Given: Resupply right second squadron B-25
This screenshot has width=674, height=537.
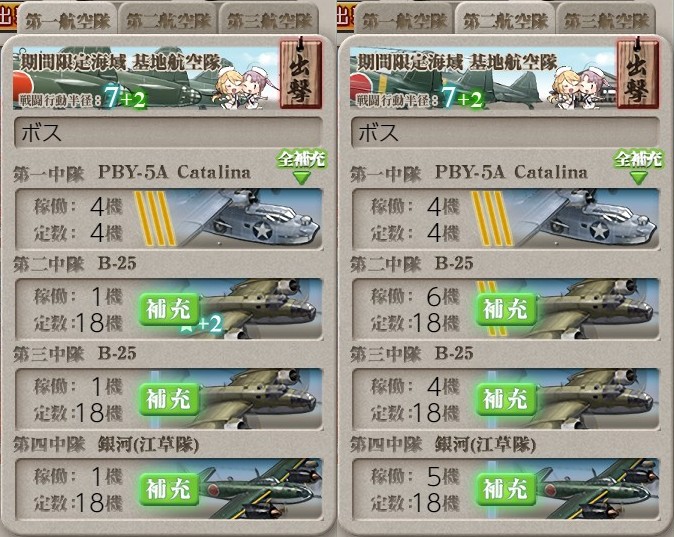Looking at the screenshot, I should 506,309.
